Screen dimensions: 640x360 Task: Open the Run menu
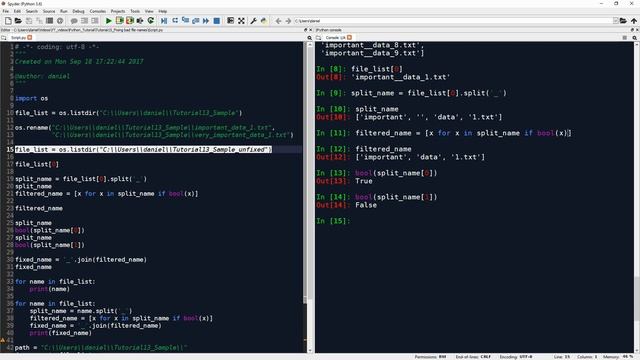coord(64,11)
